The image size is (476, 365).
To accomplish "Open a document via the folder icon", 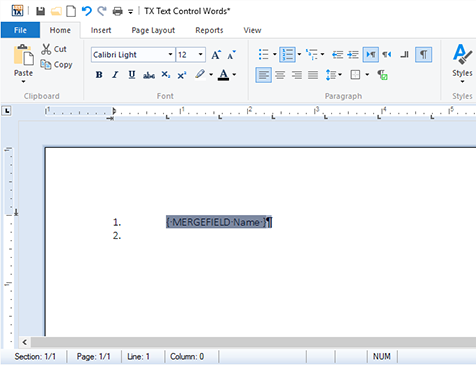I will (56, 11).
